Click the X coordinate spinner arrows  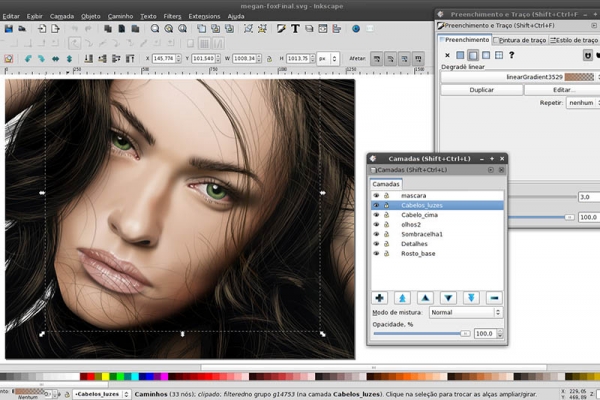pyautogui.click(x=179, y=59)
